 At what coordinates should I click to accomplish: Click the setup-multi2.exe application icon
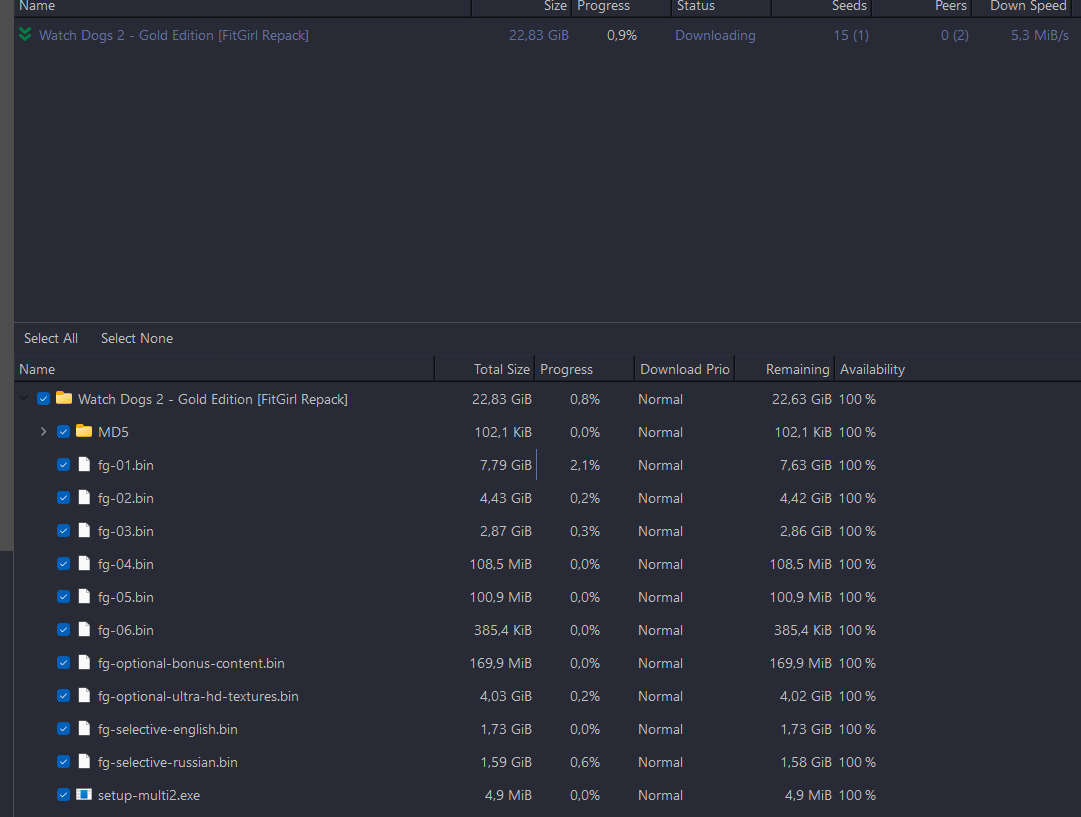click(84, 794)
